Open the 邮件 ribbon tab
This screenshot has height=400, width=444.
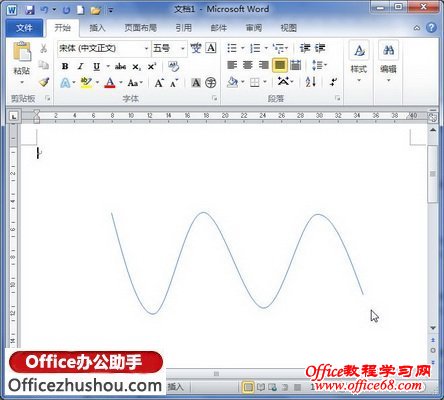[219, 28]
